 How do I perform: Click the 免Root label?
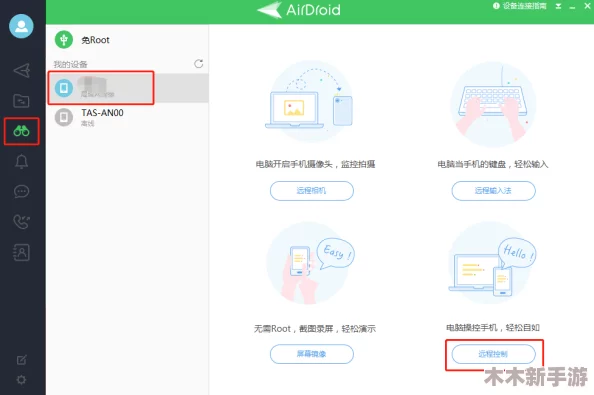(95, 40)
